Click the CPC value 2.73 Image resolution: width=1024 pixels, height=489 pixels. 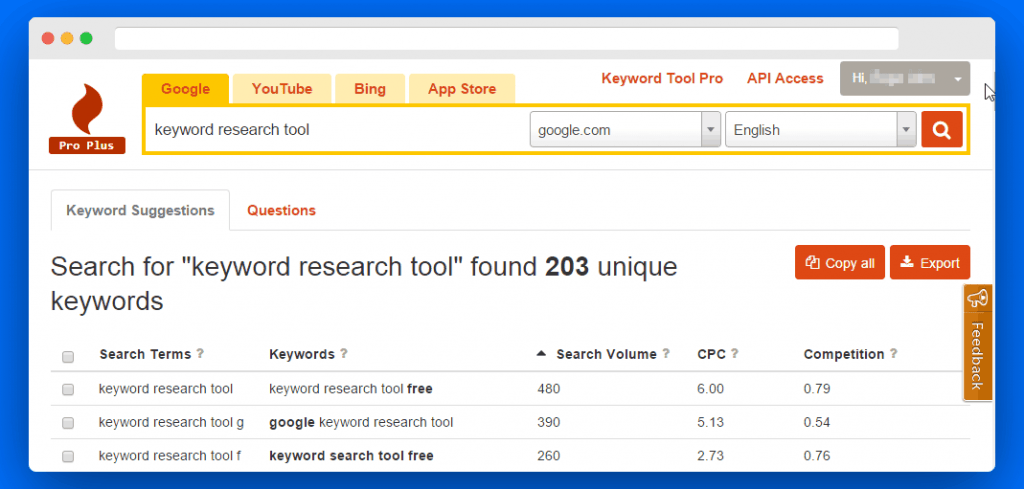[x=711, y=456]
